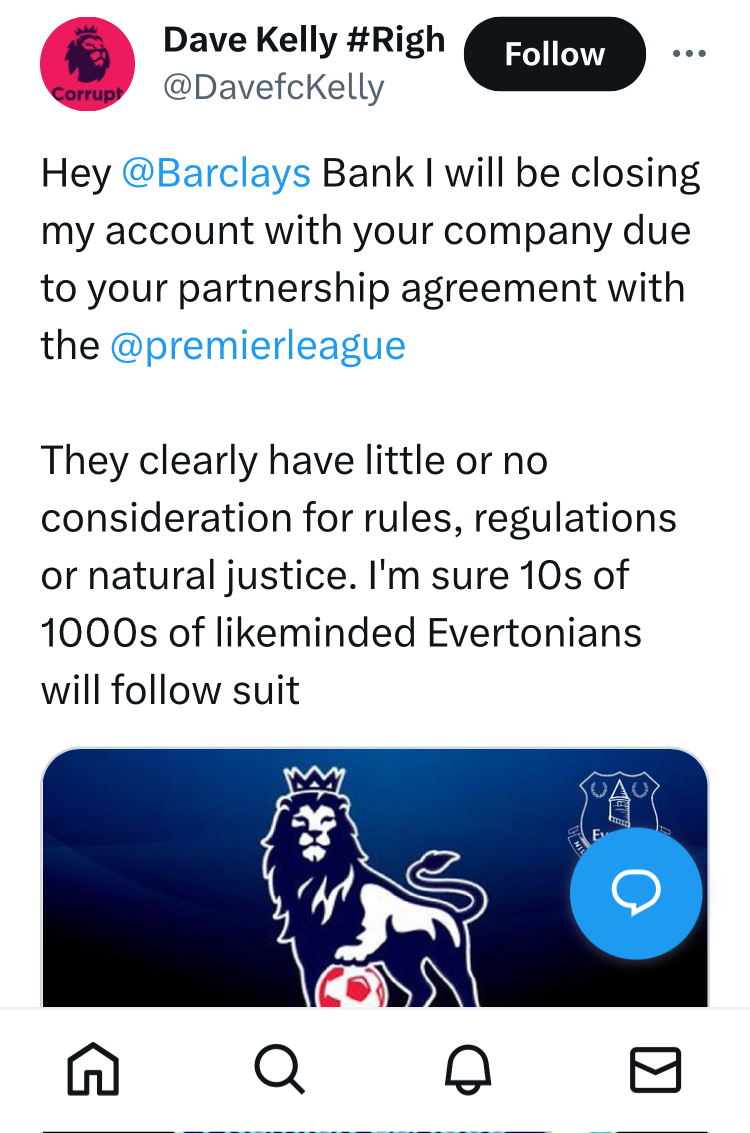This screenshot has width=750, height=1133.
Task: Open the Messages envelope tab
Action: 655,1069
